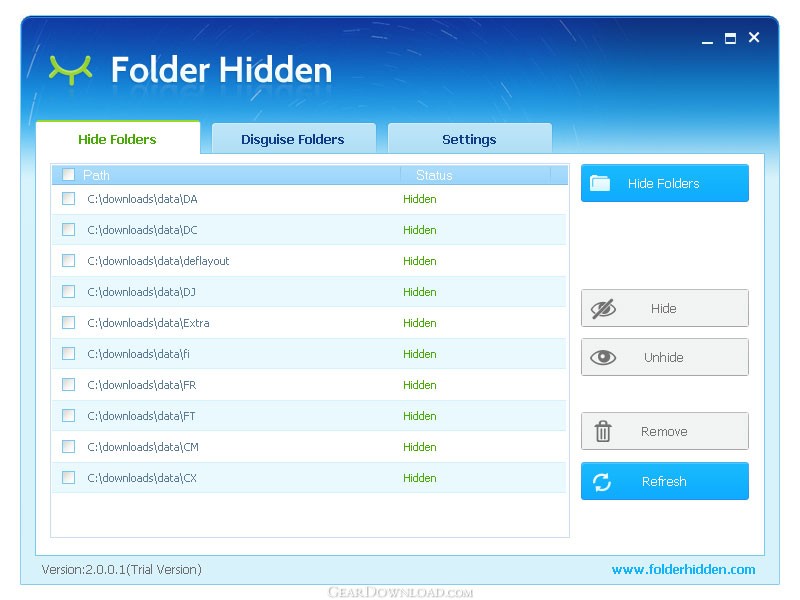Close the Folder Hidden window
This screenshot has width=800, height=600.
[754, 37]
